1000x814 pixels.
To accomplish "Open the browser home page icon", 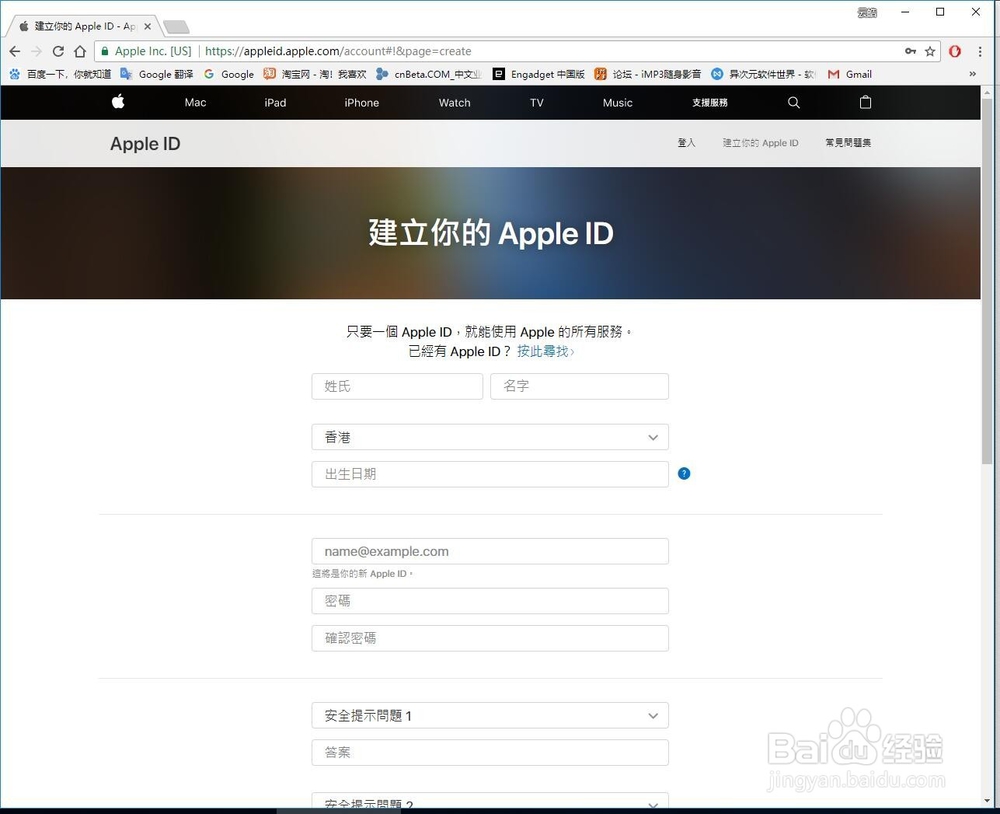I will (x=80, y=52).
